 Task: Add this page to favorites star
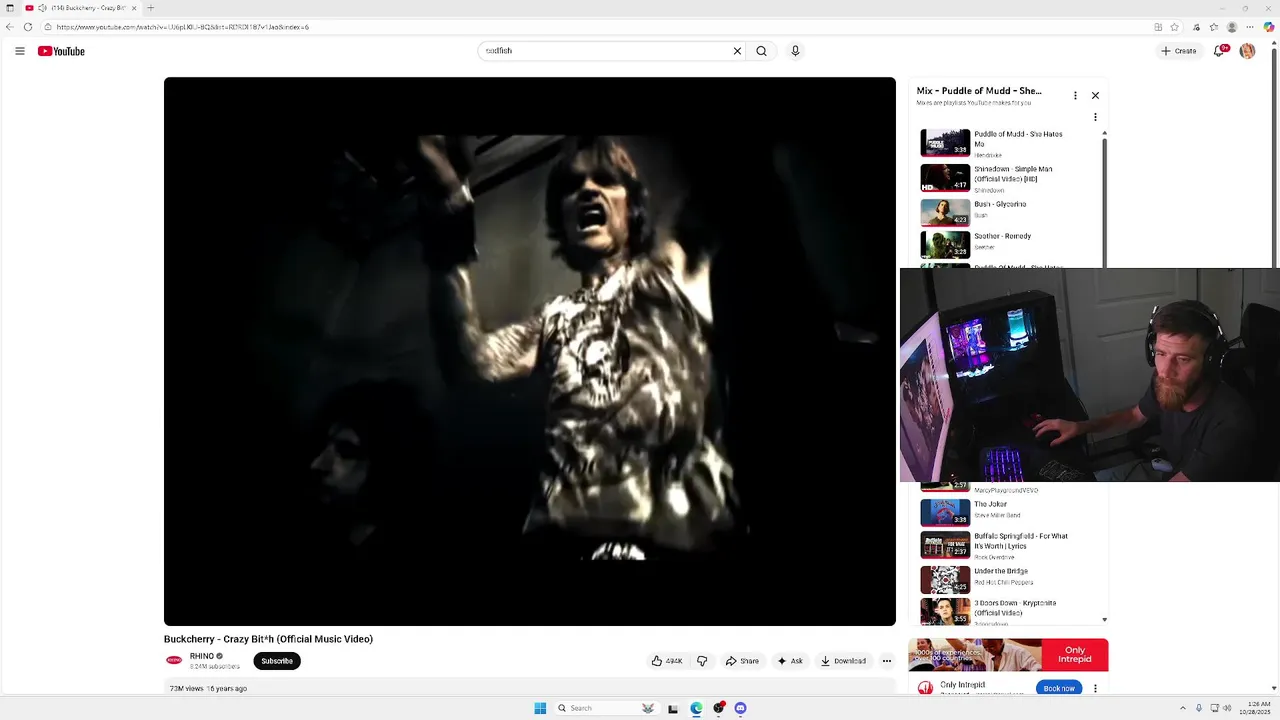click(1175, 27)
